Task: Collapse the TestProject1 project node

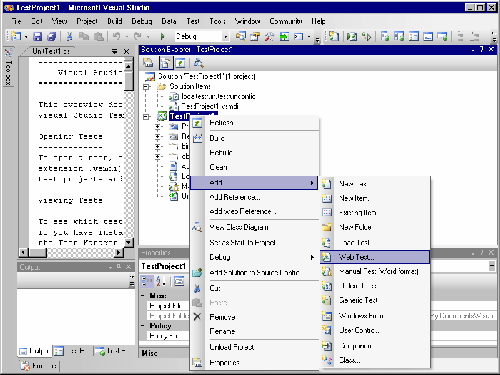Action: coord(146,117)
